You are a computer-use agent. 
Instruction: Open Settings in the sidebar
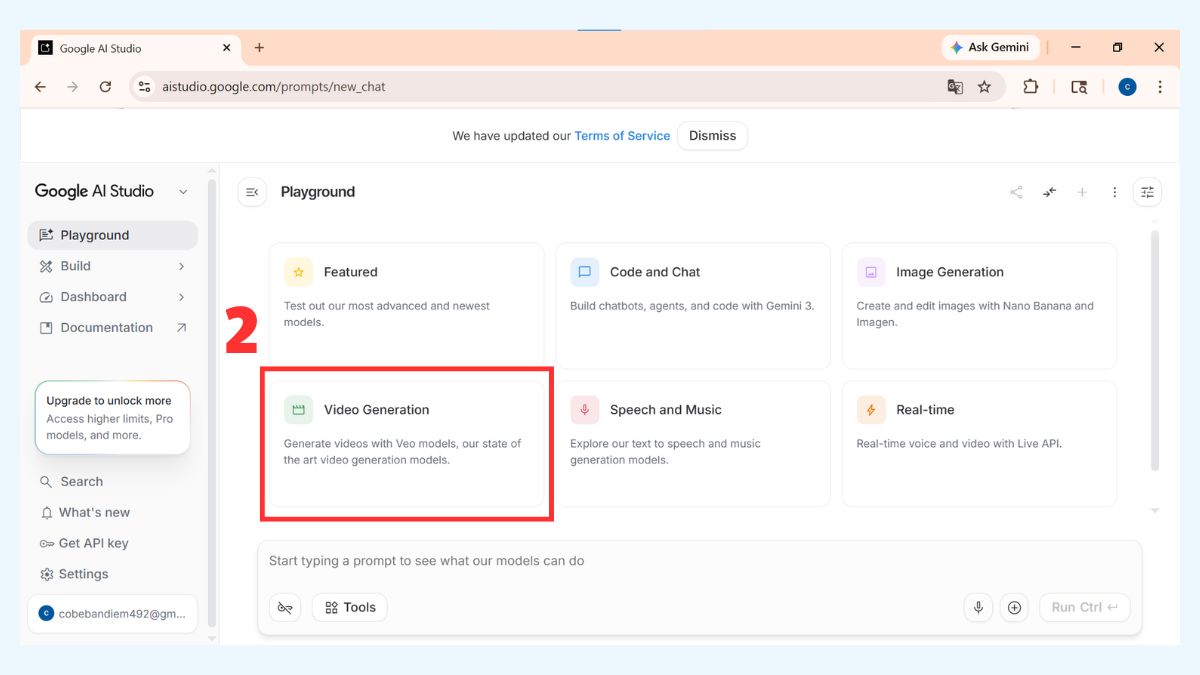pos(112,574)
